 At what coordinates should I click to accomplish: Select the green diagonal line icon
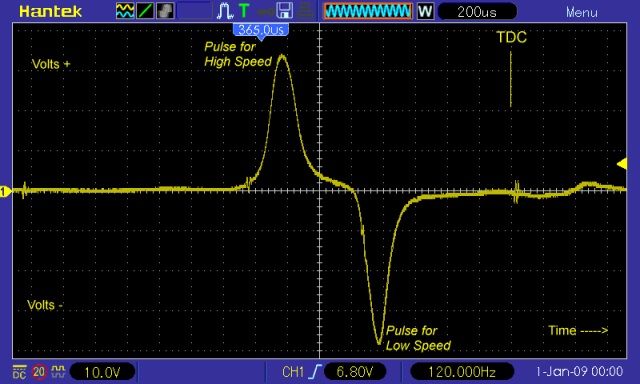point(145,11)
